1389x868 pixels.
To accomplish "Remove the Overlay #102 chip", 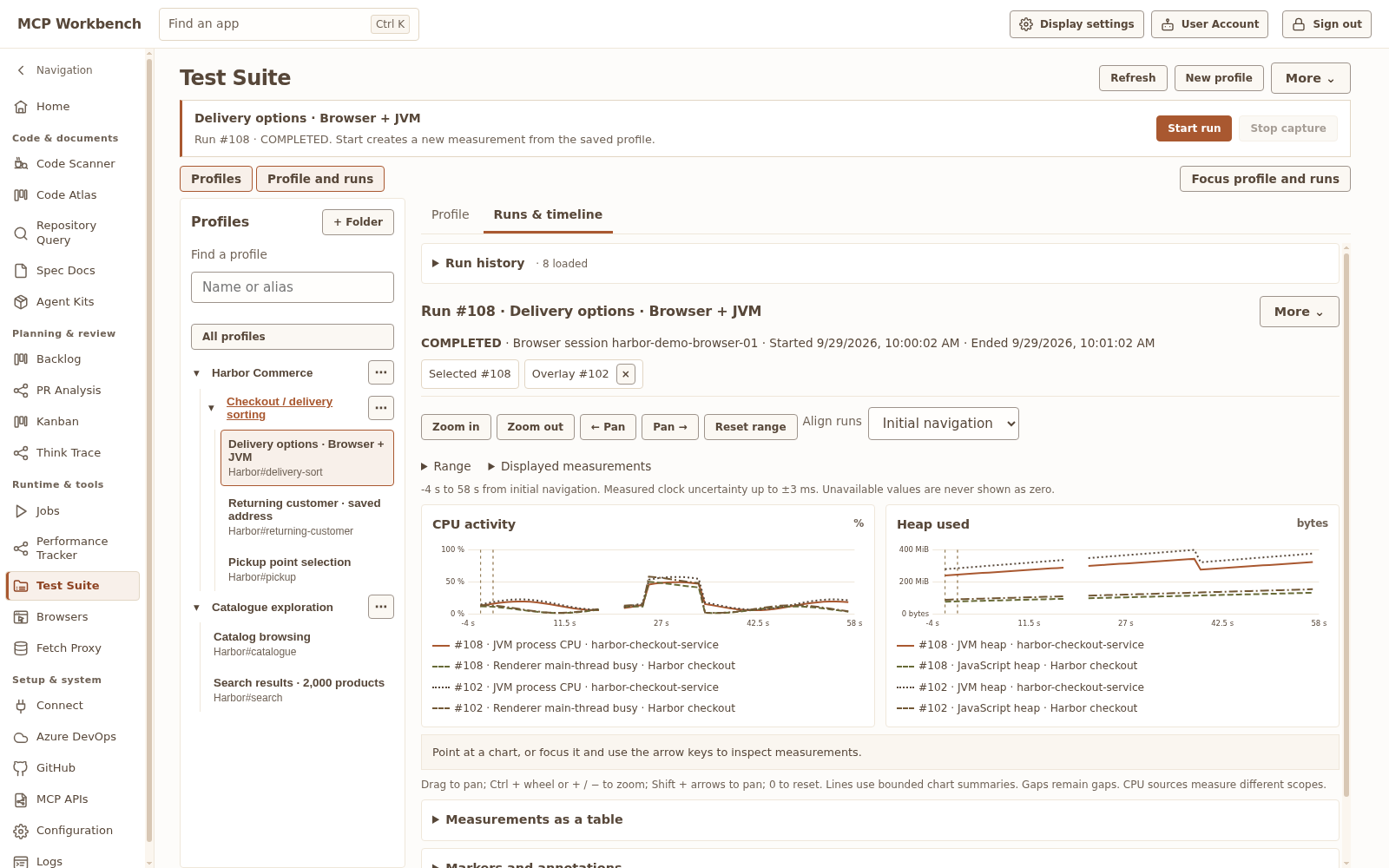I will [x=626, y=374].
